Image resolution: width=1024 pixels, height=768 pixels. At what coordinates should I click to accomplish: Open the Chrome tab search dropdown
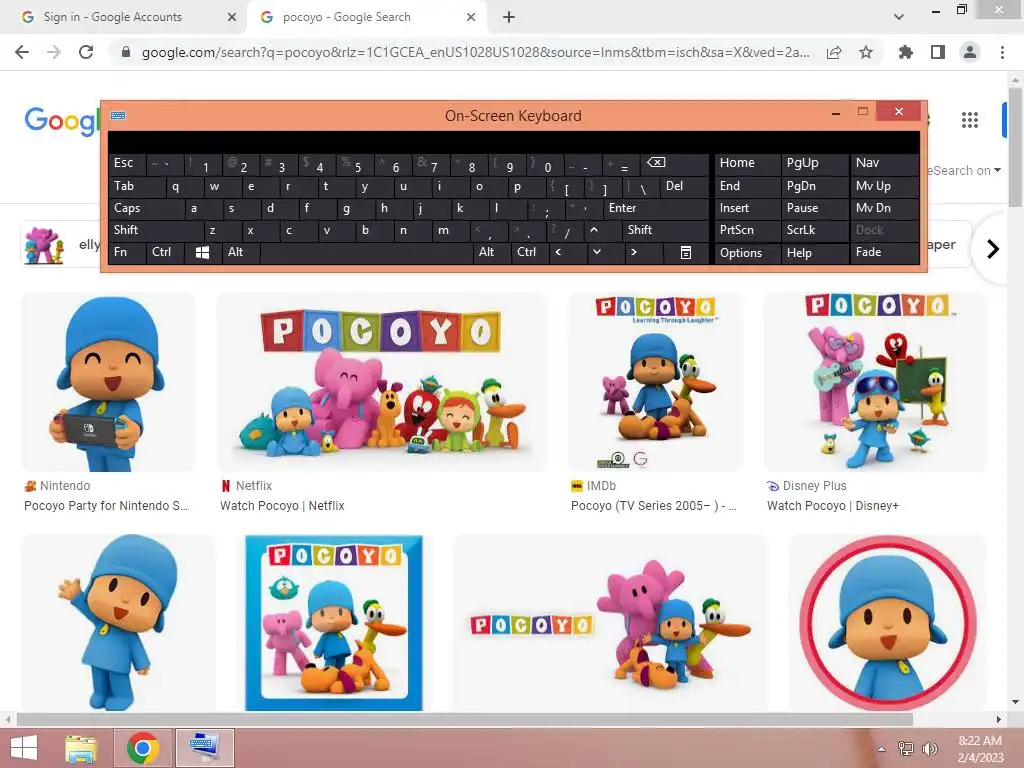[x=899, y=17]
